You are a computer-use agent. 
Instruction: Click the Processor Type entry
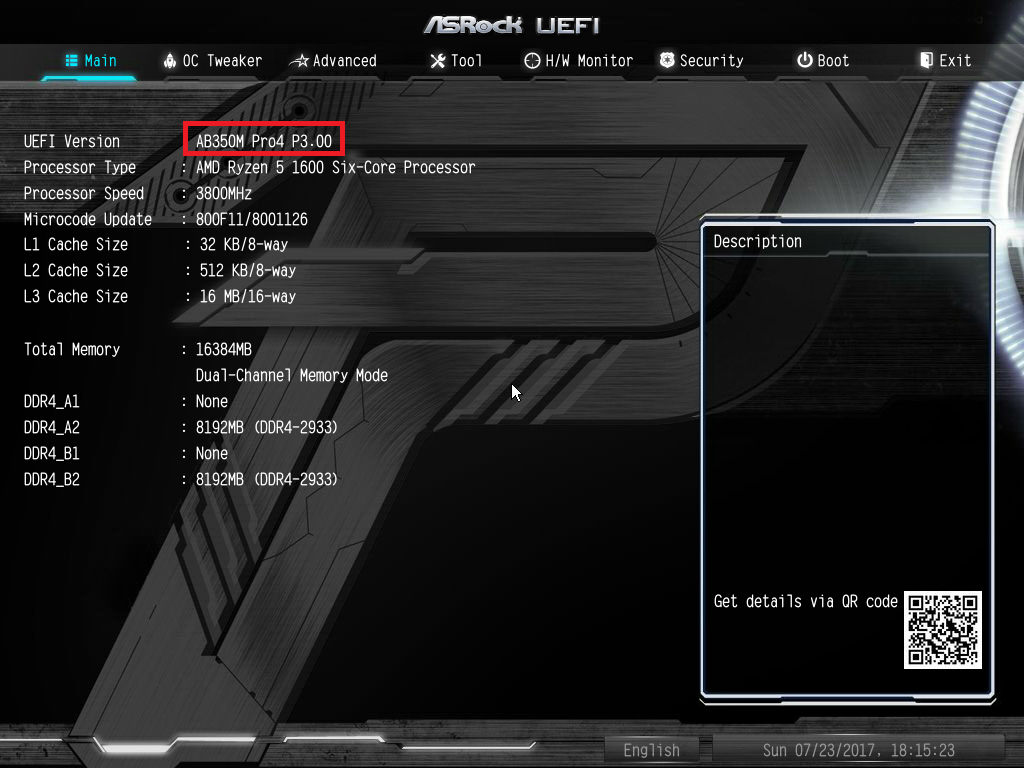coord(249,167)
